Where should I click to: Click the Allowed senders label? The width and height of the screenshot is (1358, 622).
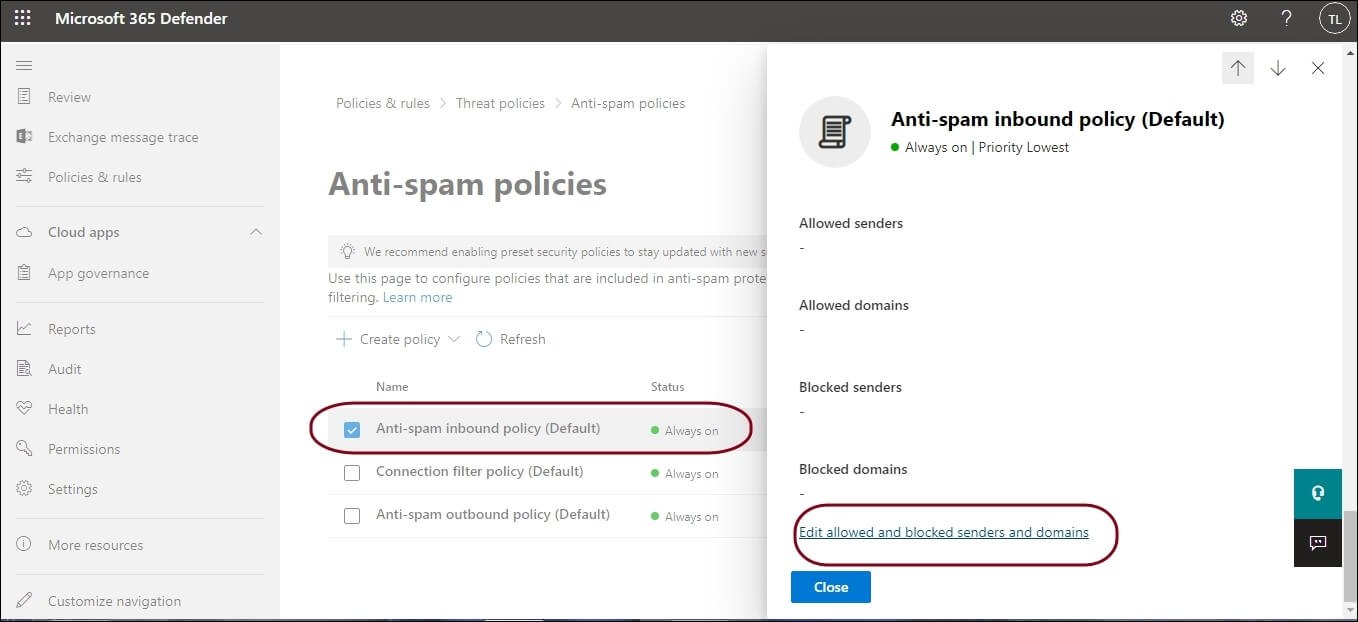coord(851,223)
